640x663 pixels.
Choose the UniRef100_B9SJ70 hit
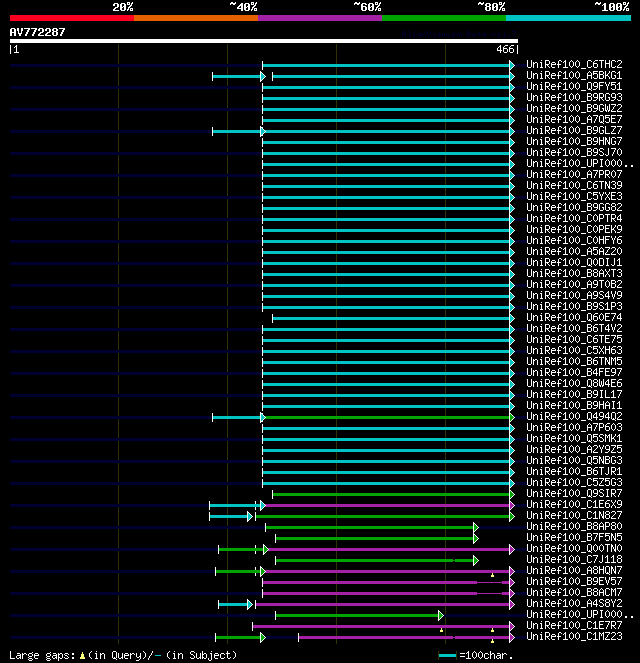point(574,152)
